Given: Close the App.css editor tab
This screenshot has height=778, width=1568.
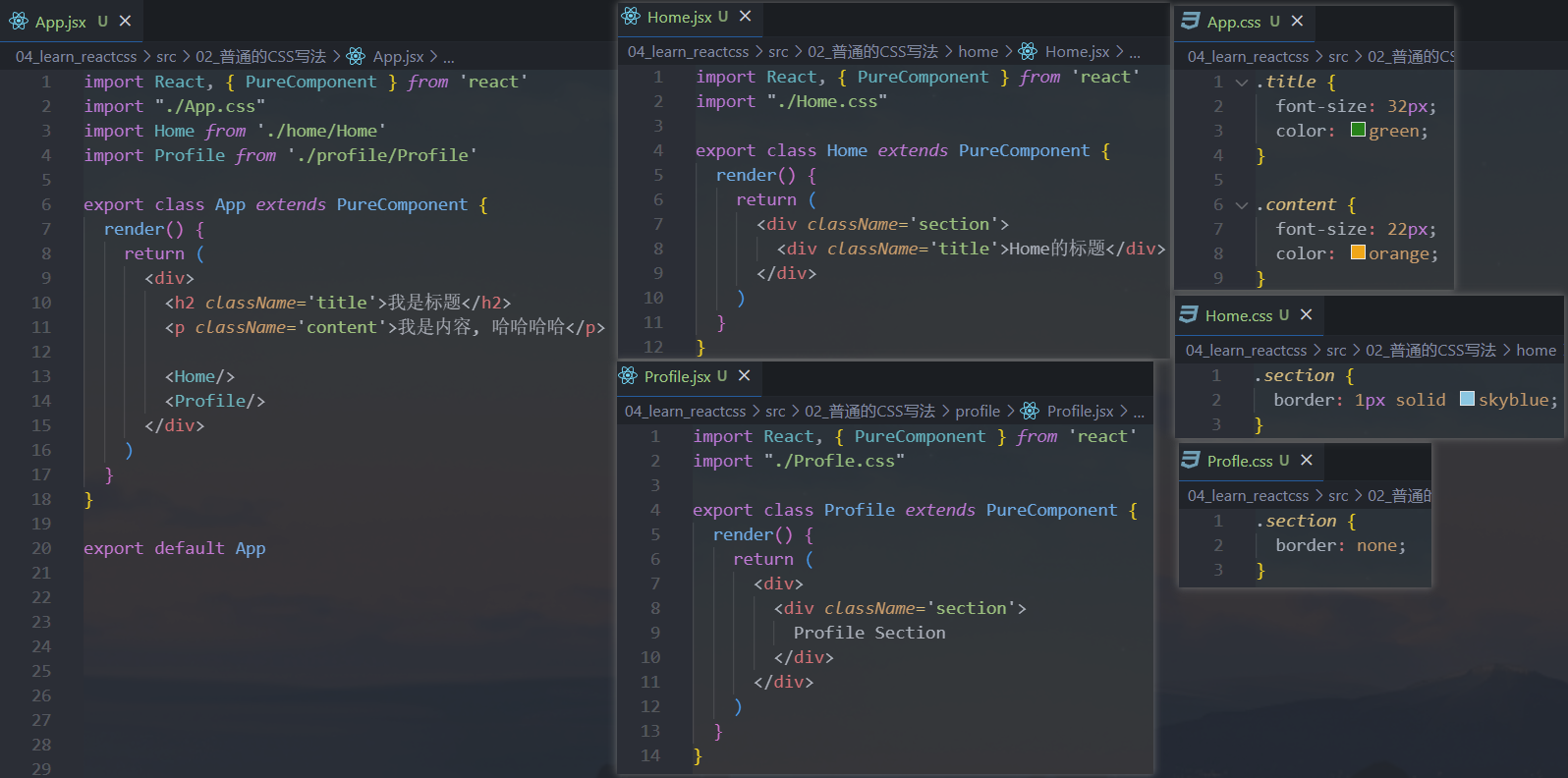Looking at the screenshot, I should [1298, 21].
